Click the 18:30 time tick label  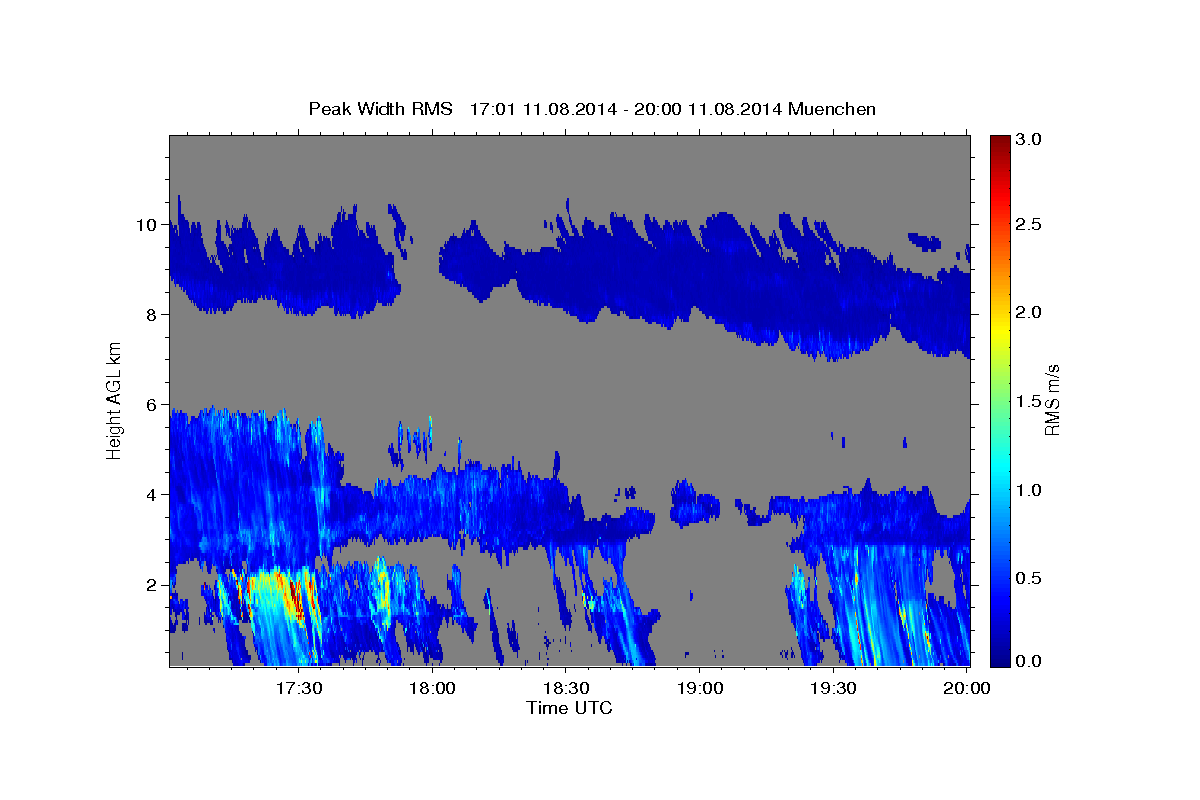[566, 689]
